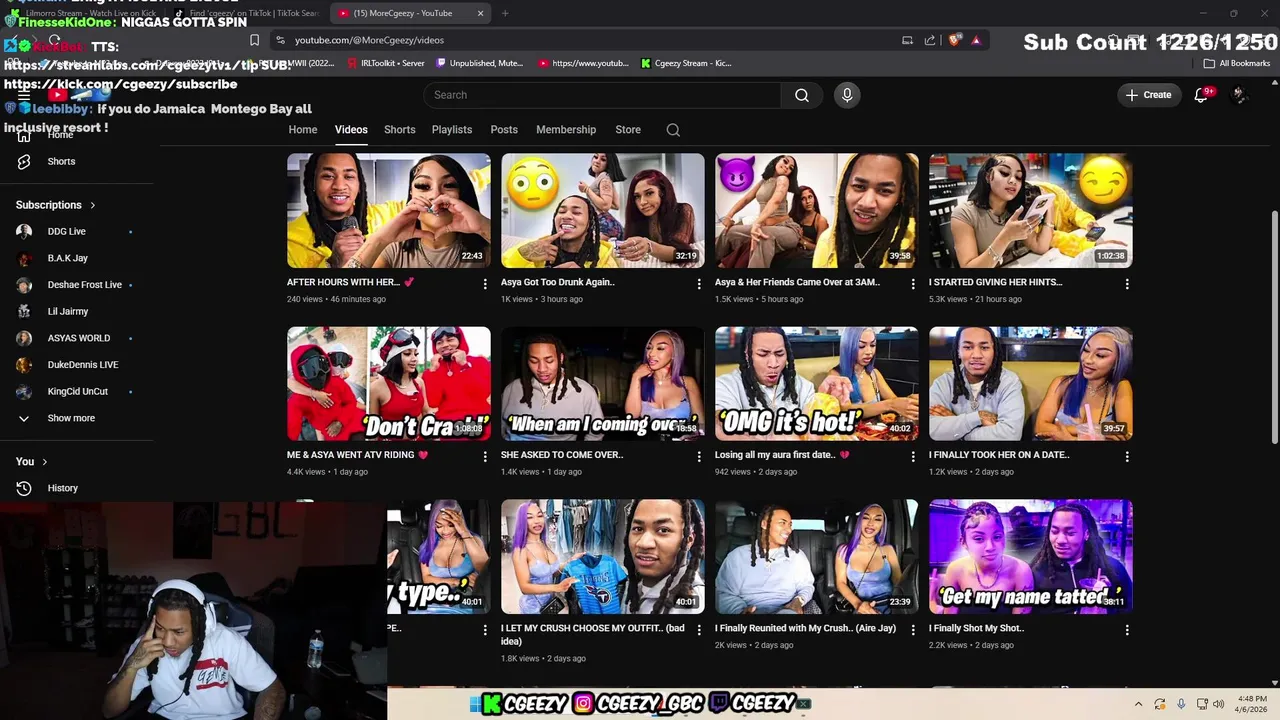Open 'Get my name tatted' video thumbnail

(1031, 556)
